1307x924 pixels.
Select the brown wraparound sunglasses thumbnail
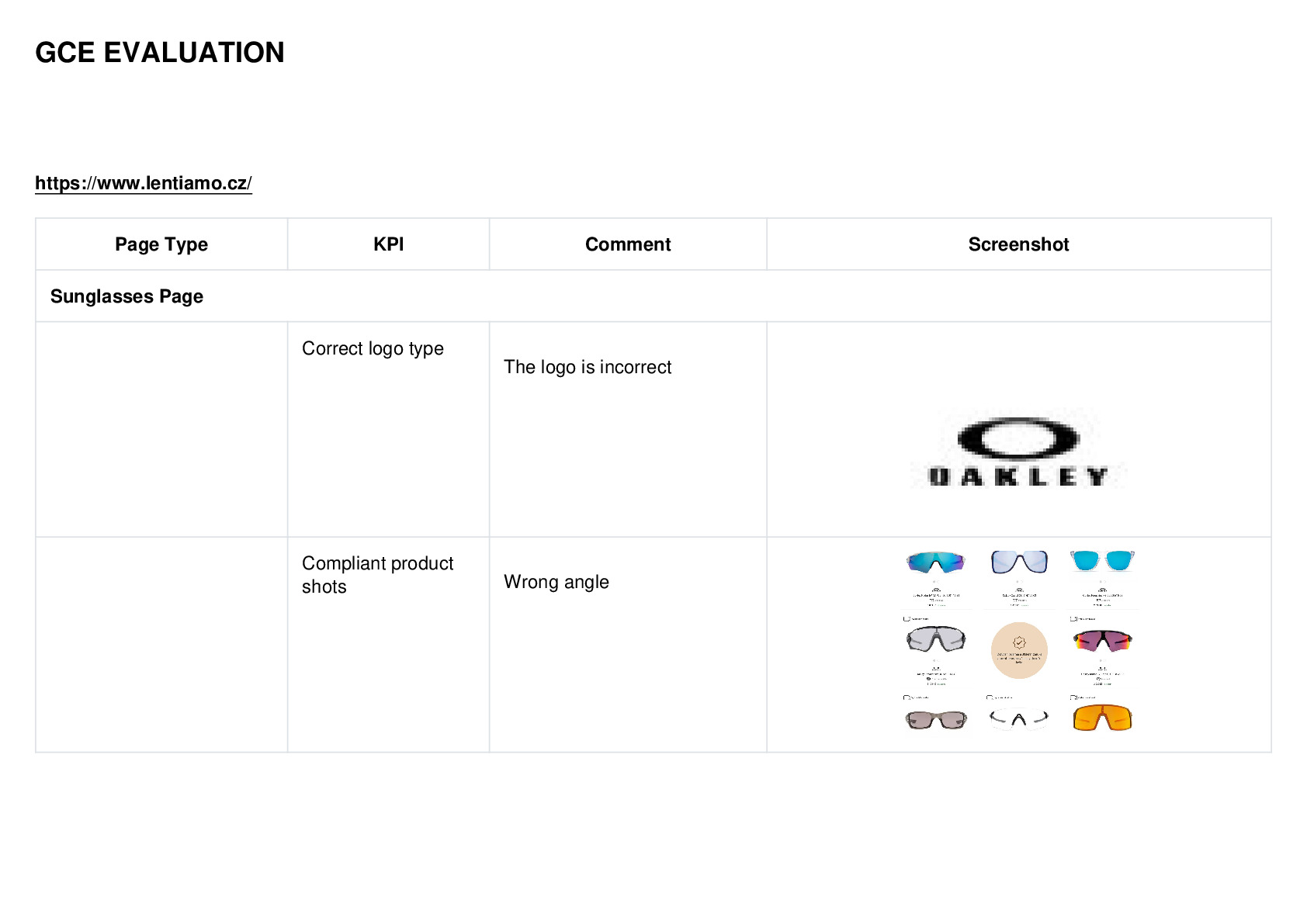click(936, 720)
